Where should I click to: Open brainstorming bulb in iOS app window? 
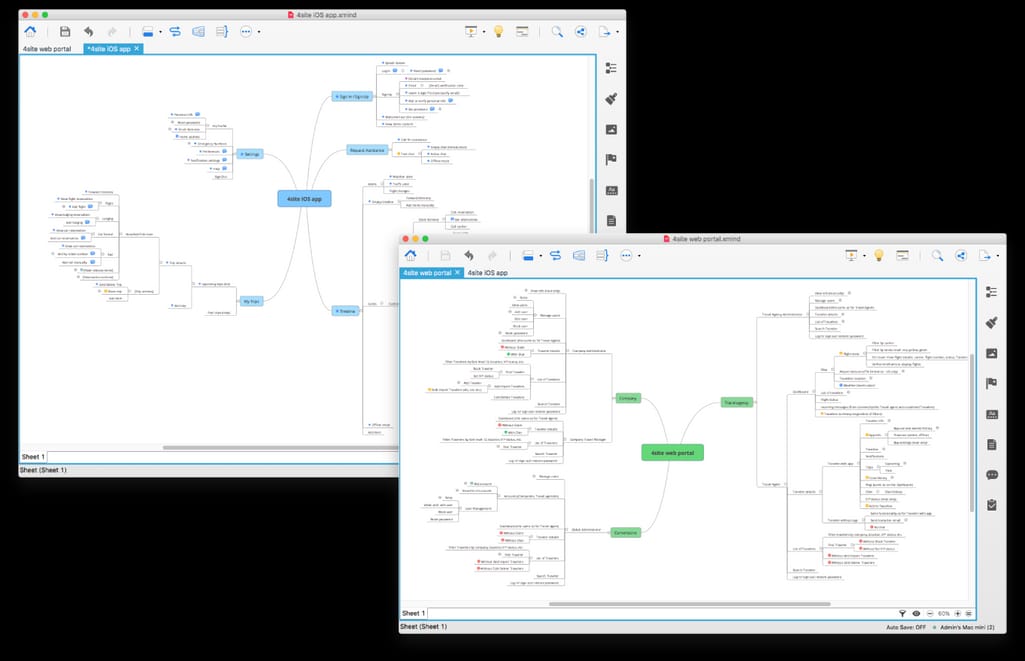(498, 31)
